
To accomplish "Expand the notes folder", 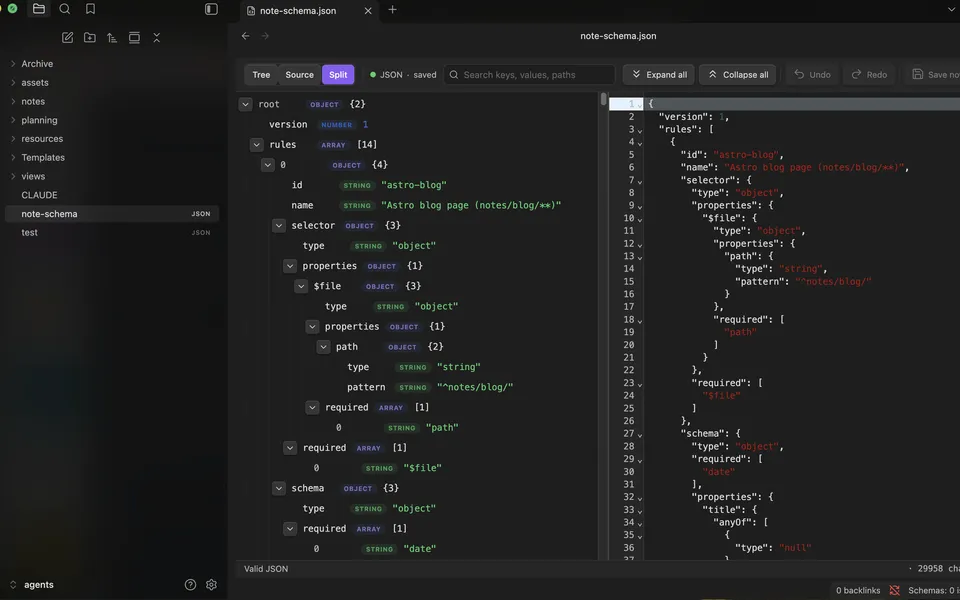I will coord(112,101).
